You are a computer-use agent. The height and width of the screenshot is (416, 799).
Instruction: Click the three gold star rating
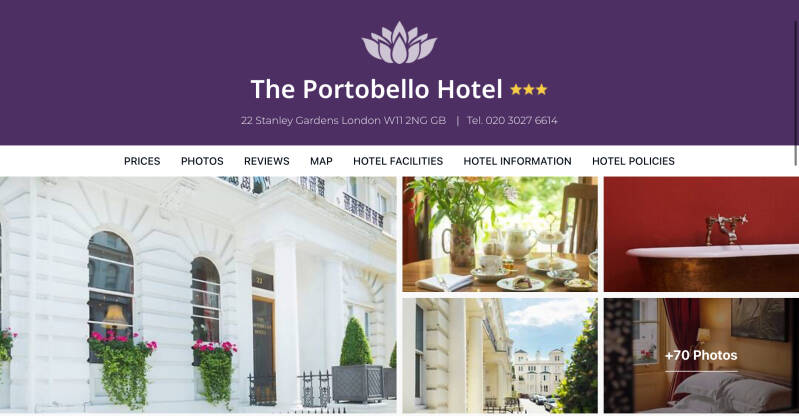(529, 90)
